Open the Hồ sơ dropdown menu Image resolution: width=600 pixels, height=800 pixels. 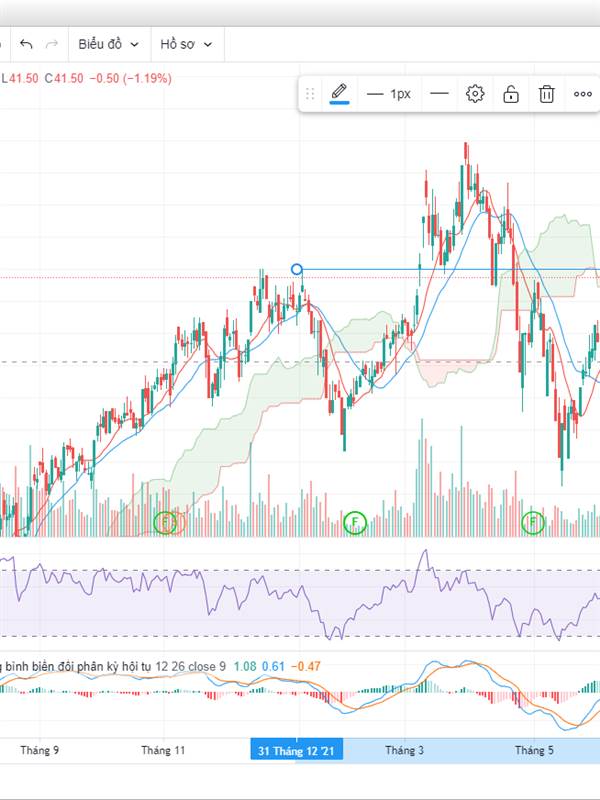(x=186, y=44)
